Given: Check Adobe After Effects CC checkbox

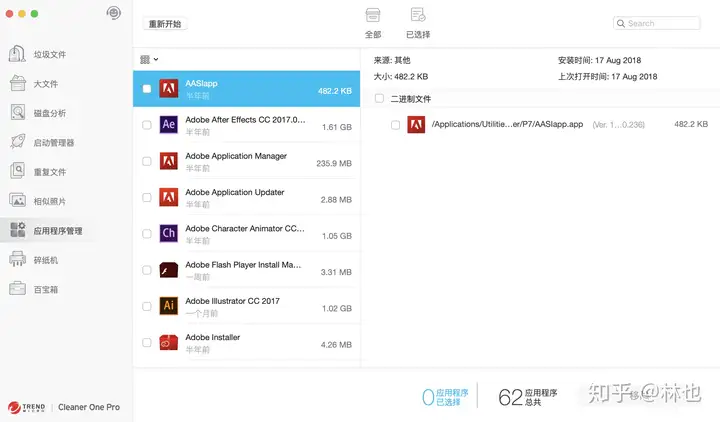Looking at the screenshot, I should click(x=146, y=125).
